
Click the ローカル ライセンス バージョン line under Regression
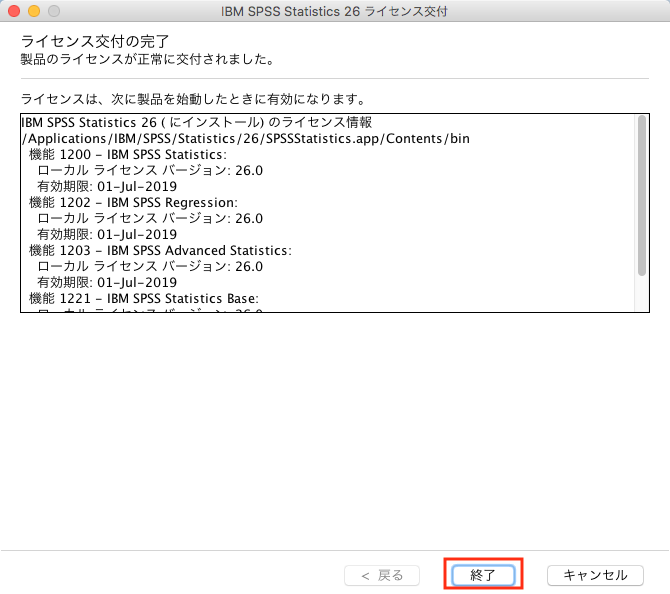[150, 218]
